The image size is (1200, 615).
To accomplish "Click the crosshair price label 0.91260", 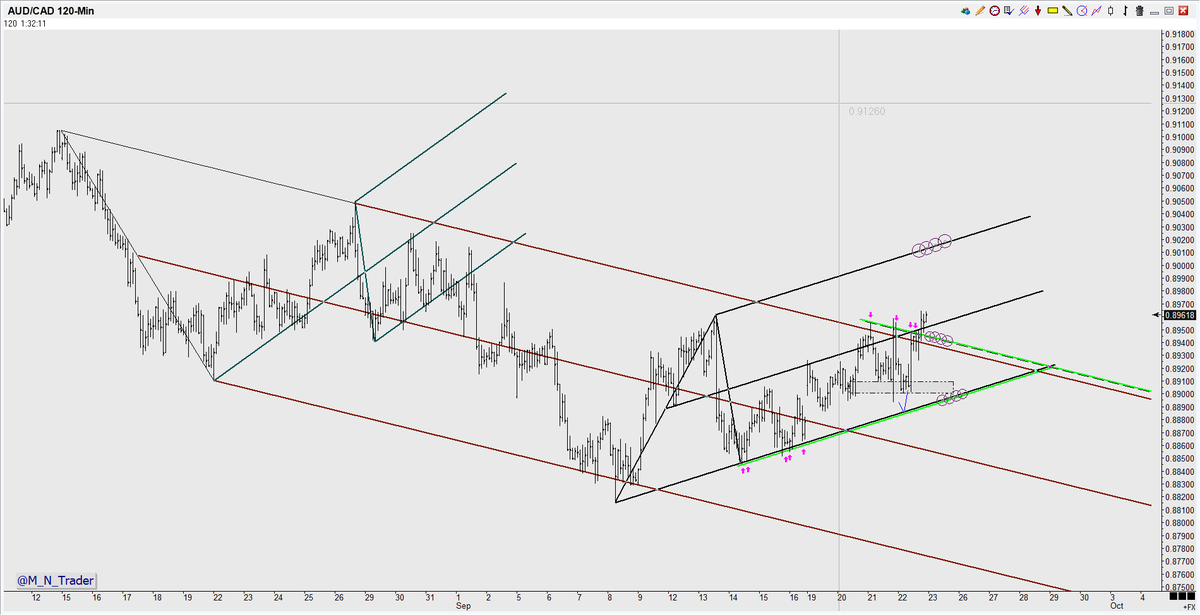I will tap(865, 112).
